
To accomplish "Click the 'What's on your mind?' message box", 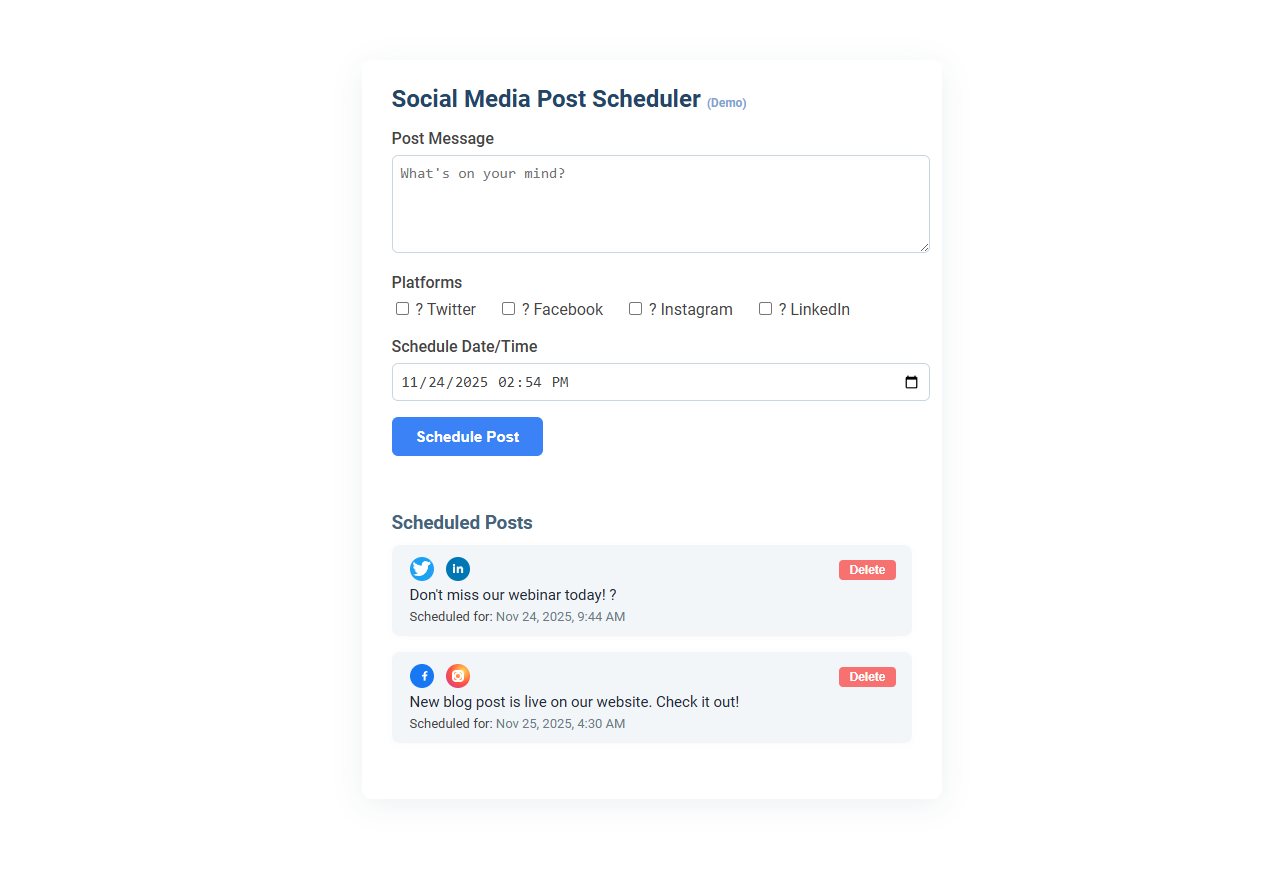I will (660, 203).
